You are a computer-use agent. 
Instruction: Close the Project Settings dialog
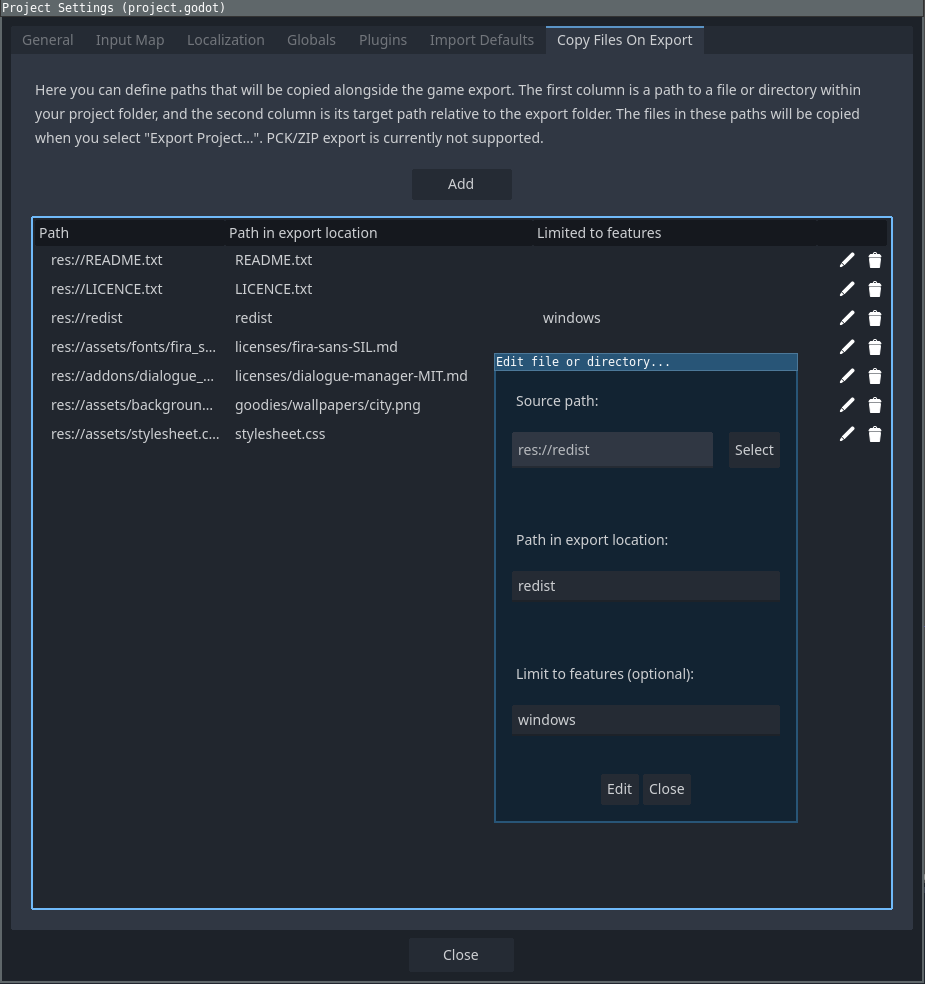click(x=461, y=955)
